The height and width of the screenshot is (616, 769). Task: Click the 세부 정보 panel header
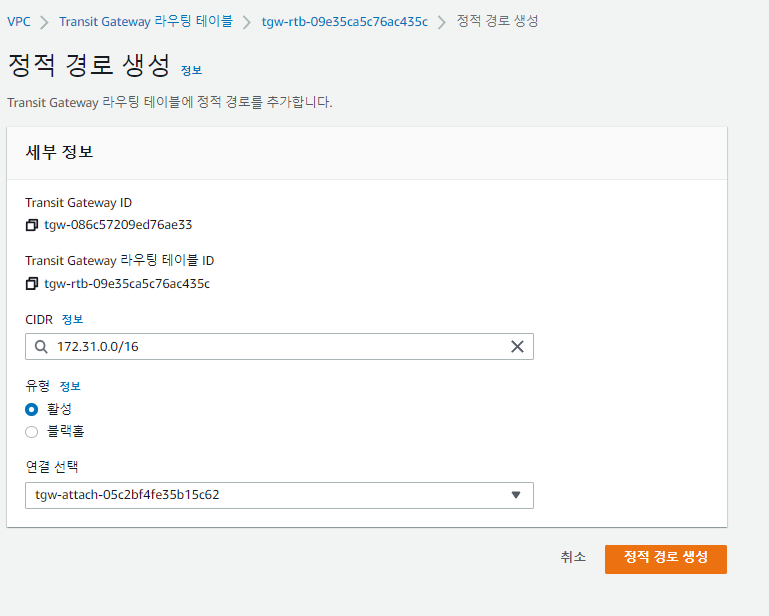(x=366, y=153)
